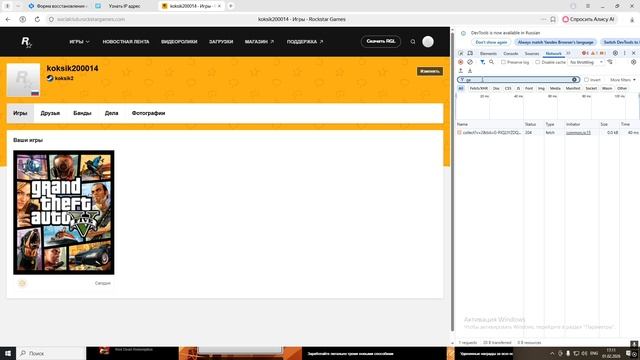Open DevTools three-dot customize menu

point(624,53)
